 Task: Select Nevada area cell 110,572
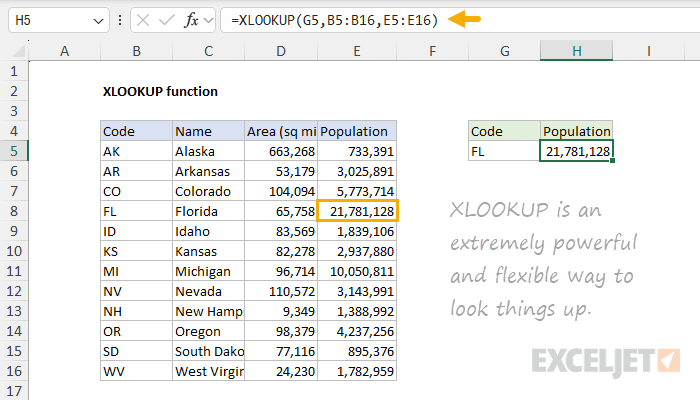[281, 291]
